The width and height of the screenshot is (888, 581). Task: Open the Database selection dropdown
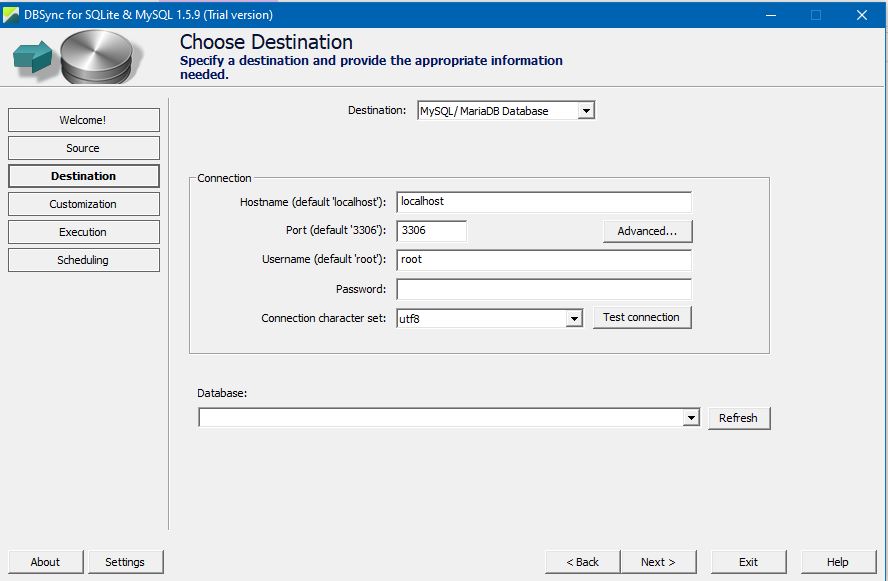pos(691,417)
